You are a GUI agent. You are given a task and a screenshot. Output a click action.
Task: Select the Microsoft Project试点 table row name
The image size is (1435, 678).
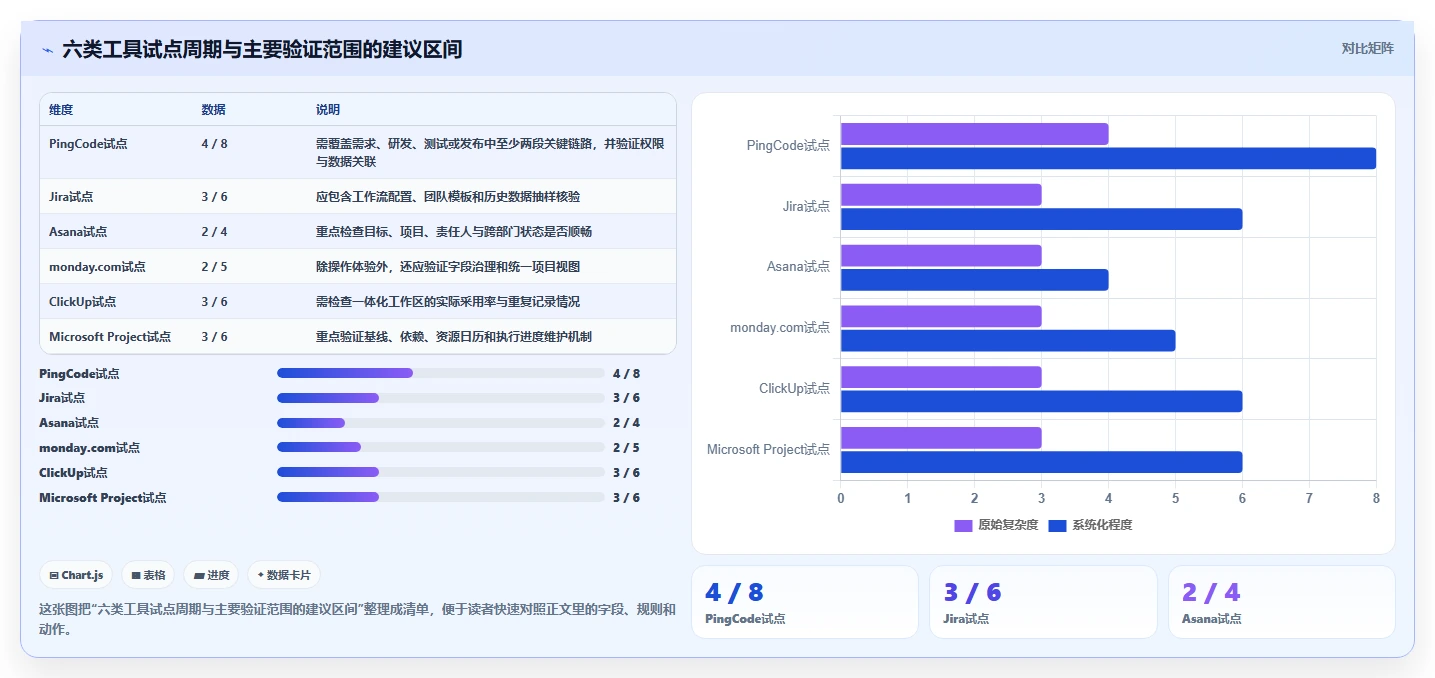point(110,337)
